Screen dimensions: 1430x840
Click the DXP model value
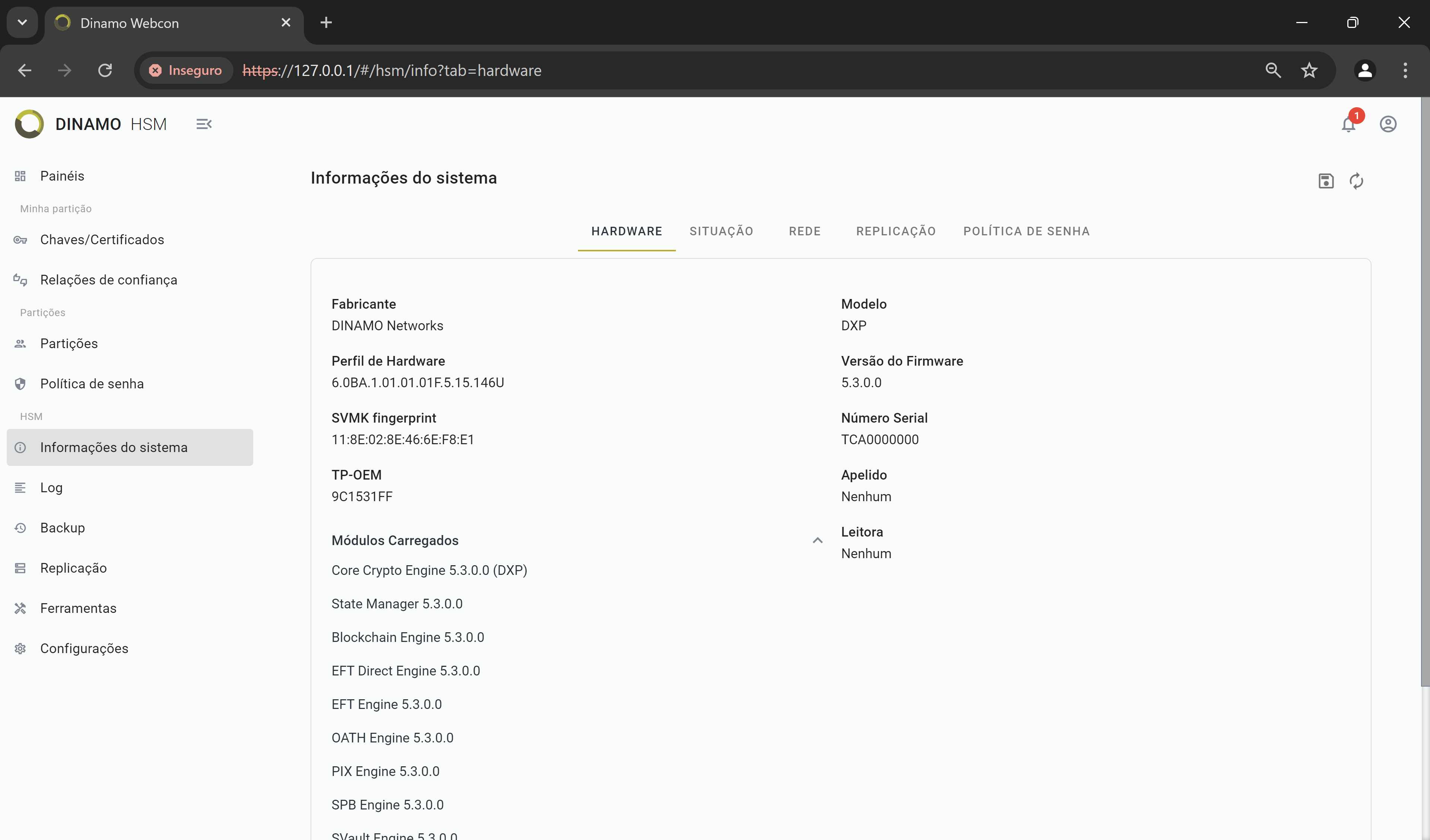pyautogui.click(x=854, y=326)
